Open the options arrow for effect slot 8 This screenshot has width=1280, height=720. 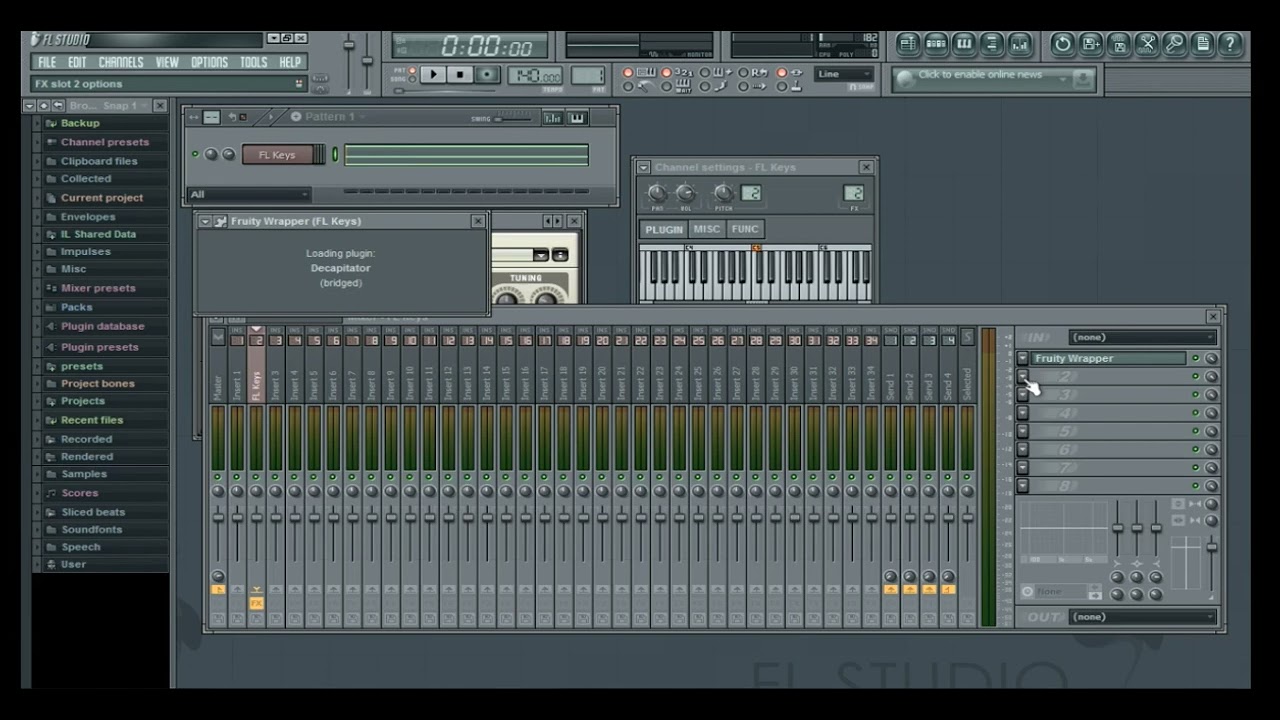click(1023, 486)
